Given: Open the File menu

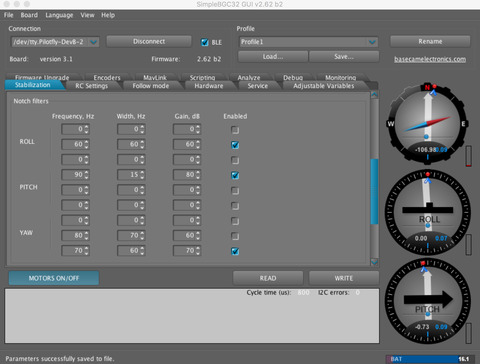Looking at the screenshot, I should pos(9,15).
